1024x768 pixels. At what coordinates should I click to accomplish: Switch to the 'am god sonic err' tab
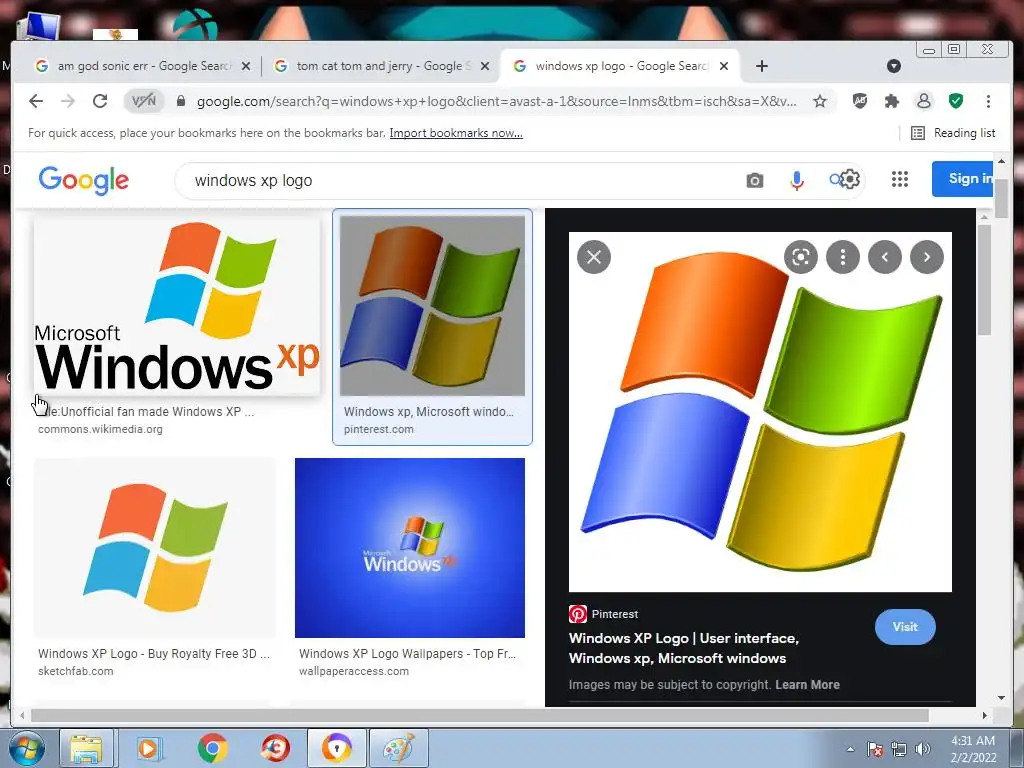coord(144,66)
